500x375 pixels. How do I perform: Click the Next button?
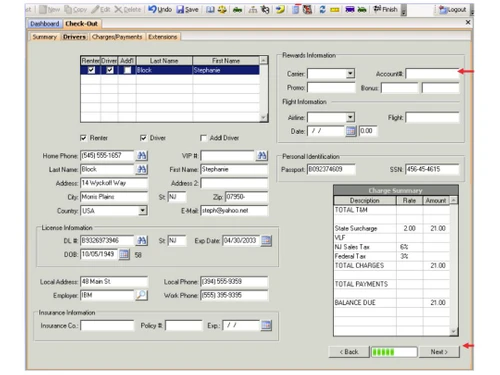[x=439, y=352]
